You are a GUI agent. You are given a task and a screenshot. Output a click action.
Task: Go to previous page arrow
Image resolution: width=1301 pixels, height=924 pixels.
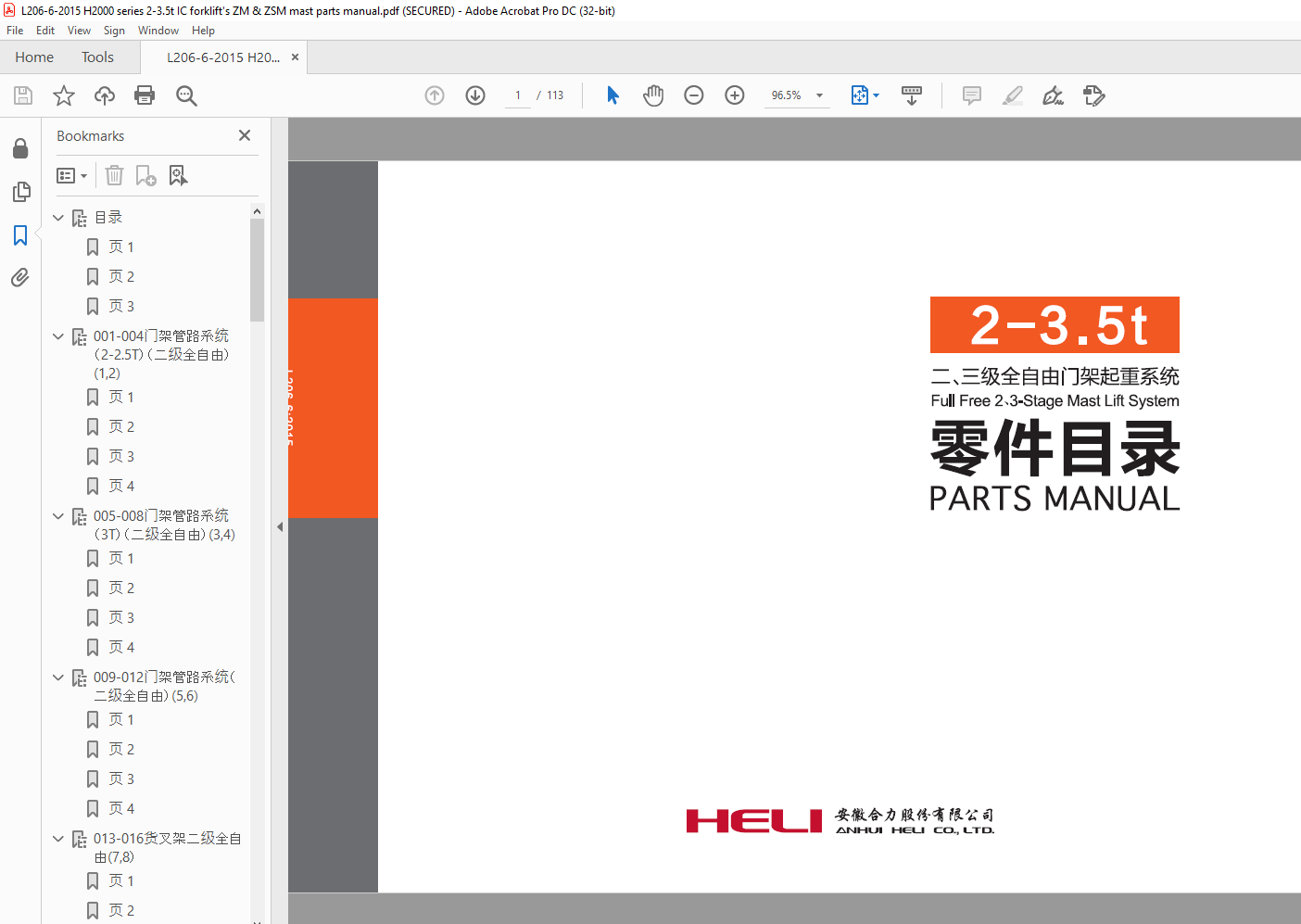[x=435, y=95]
